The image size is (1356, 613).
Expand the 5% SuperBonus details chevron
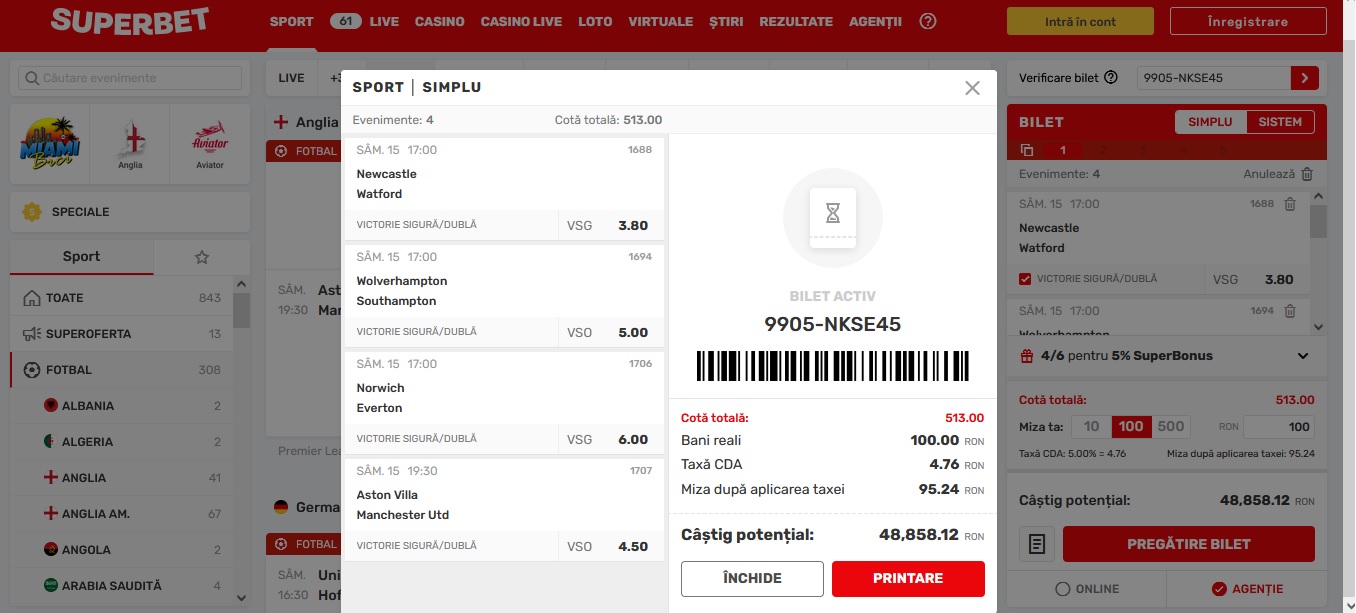(1303, 356)
